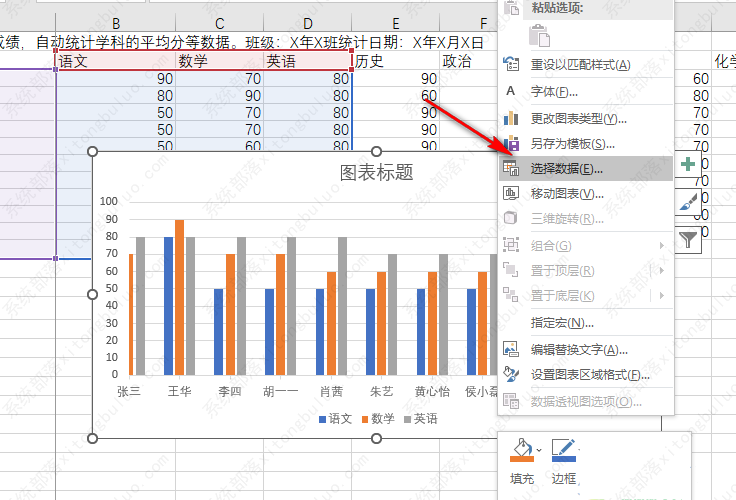This screenshot has width=736, height=500.
Task: Click the chart's left middle resize handle
Action: pos(92,294)
